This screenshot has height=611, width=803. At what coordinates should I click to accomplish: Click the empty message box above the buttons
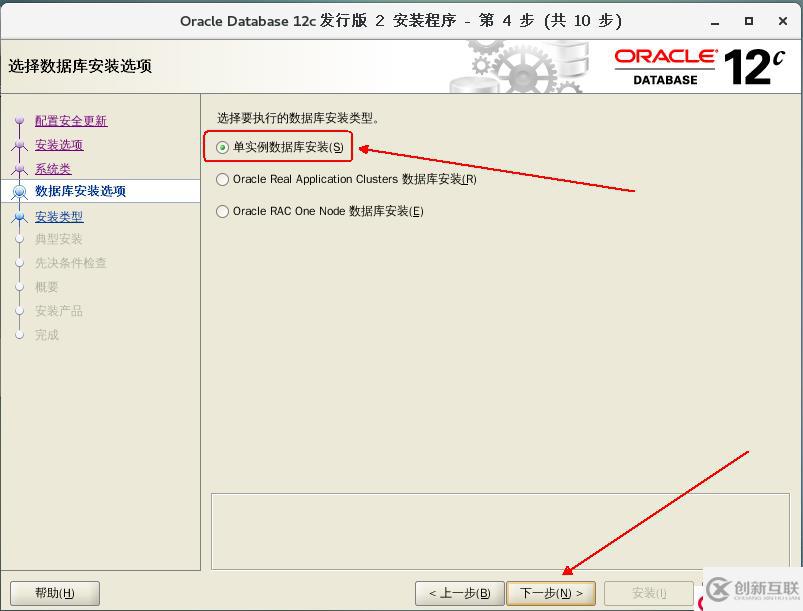tap(500, 532)
